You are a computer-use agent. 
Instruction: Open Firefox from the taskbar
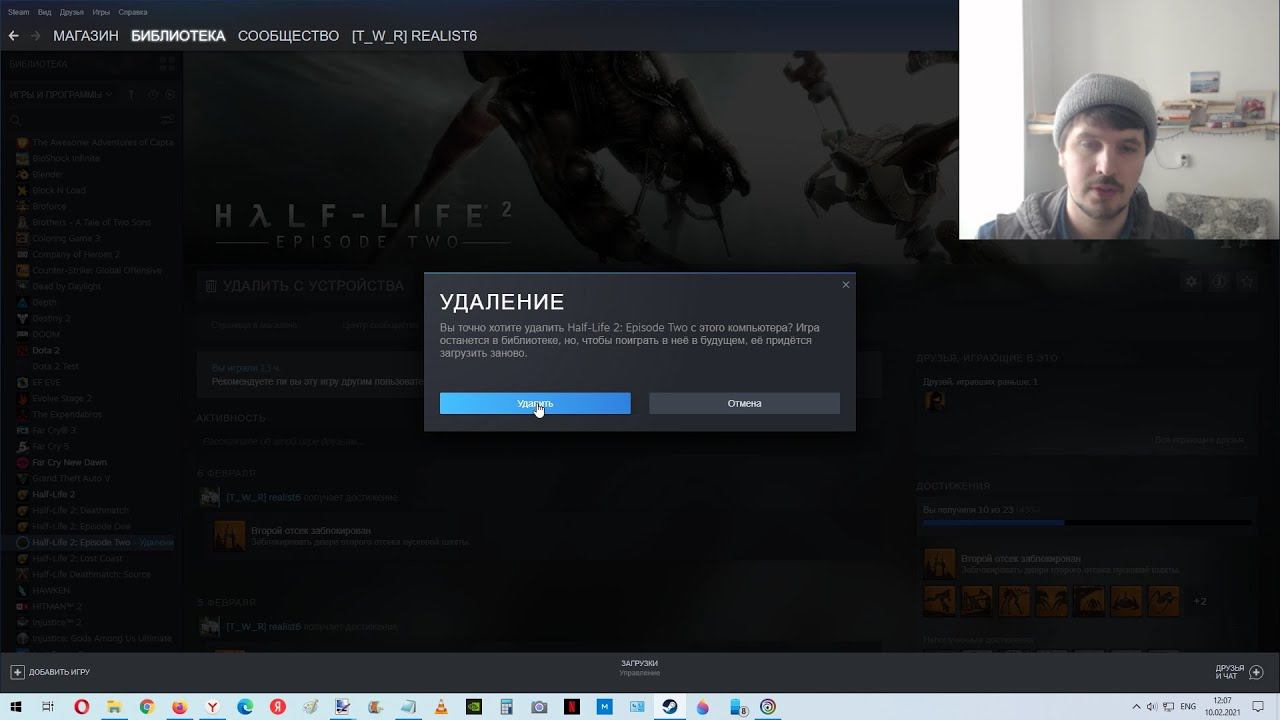click(x=179, y=706)
